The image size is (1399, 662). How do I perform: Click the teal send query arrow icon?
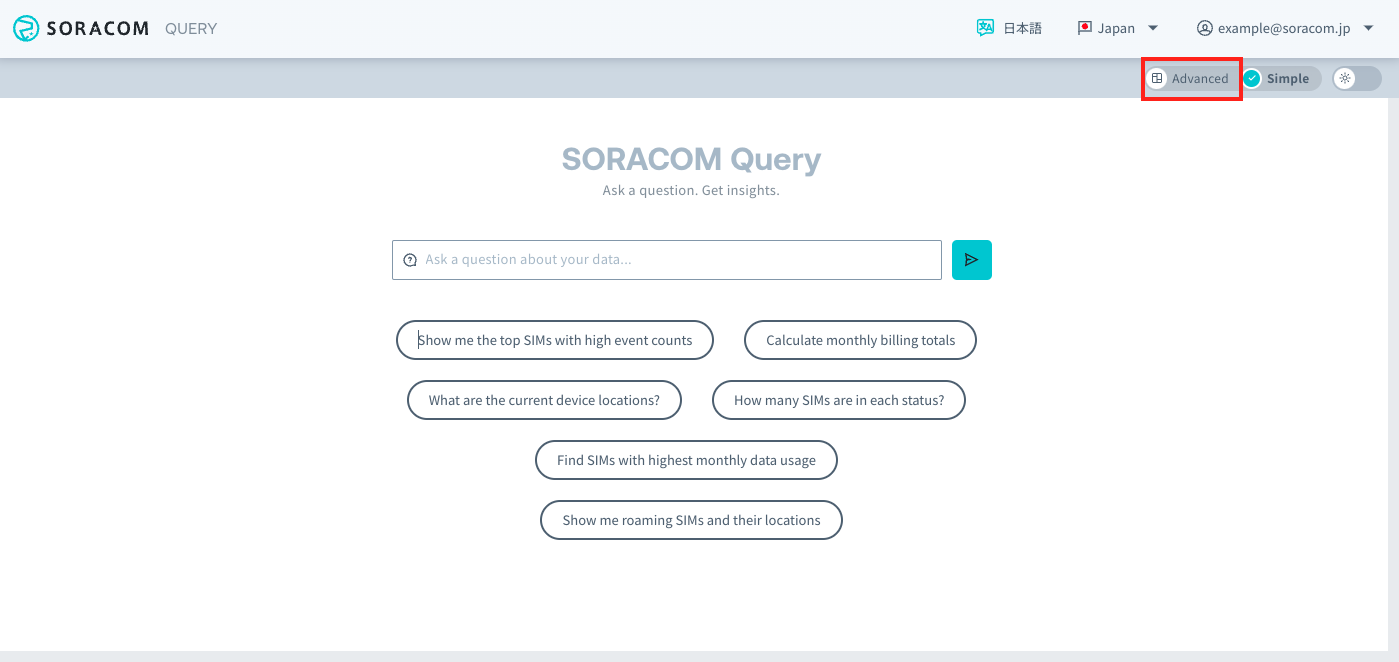tap(971, 259)
